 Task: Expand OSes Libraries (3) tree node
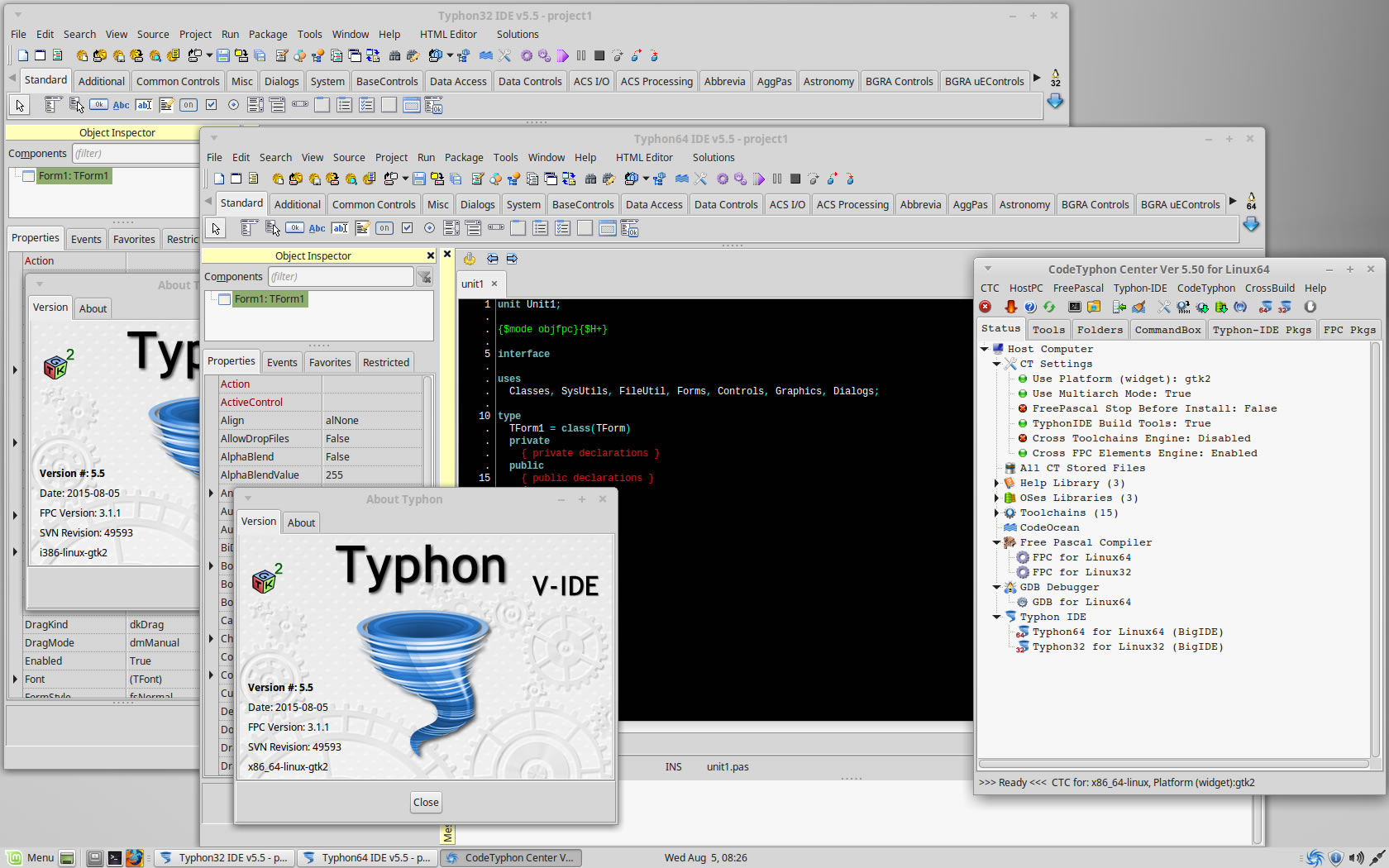997,498
